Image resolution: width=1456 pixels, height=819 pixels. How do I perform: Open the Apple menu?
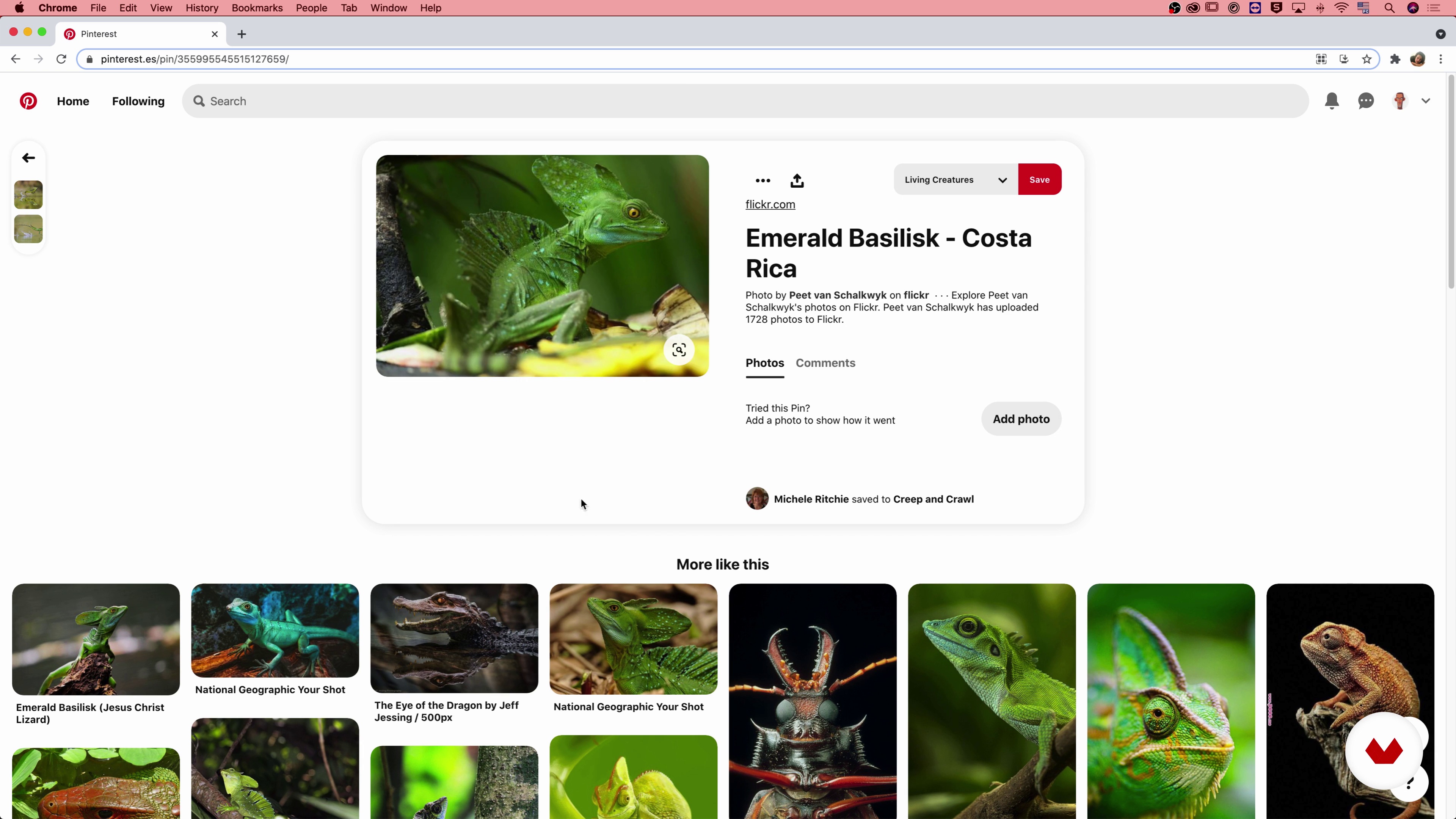[x=19, y=8]
